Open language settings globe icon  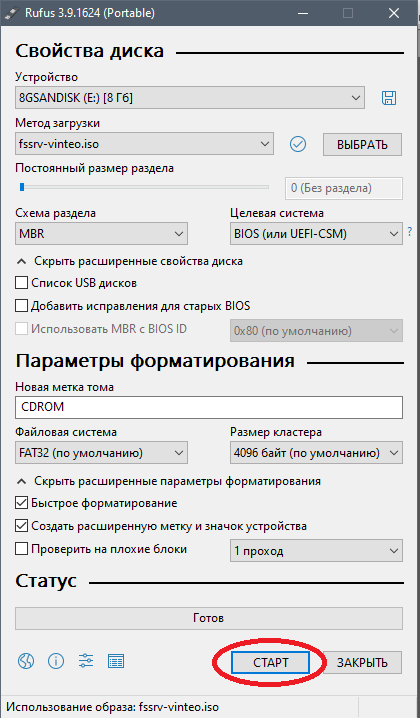(26, 661)
